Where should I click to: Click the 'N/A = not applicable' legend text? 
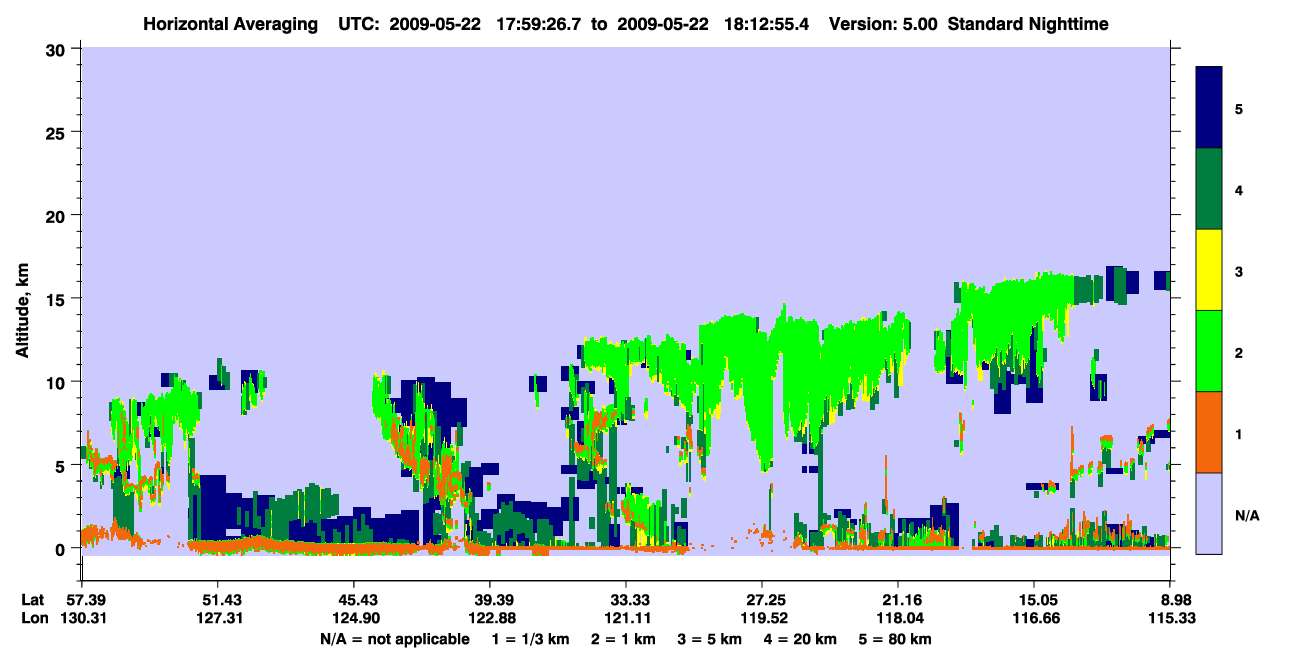(x=394, y=639)
